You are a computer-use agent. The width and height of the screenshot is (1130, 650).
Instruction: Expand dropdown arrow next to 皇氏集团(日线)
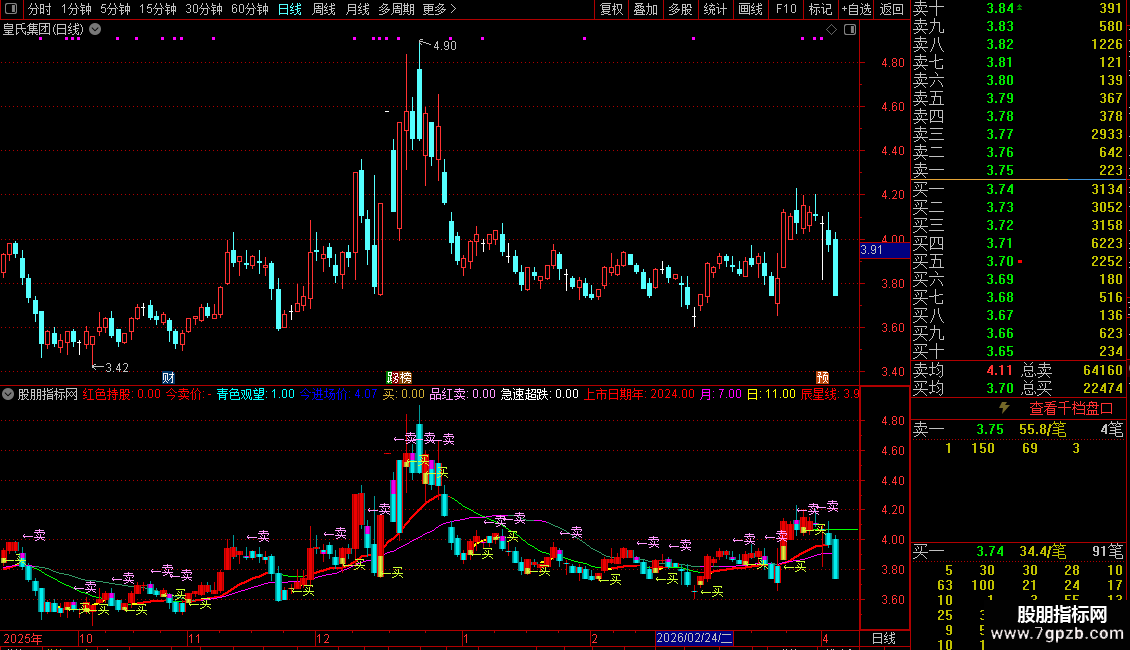tap(95, 30)
